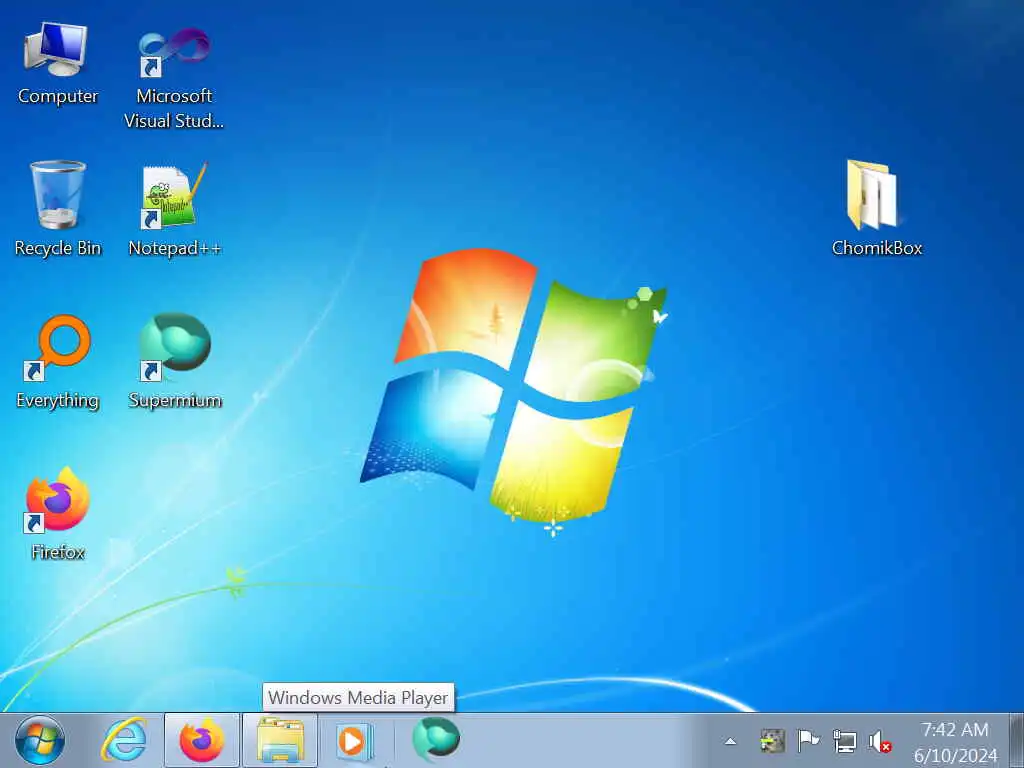Viewport: 1024px width, 768px height.
Task: Click the 'Firefox' desktop label text
Action: [x=58, y=552]
